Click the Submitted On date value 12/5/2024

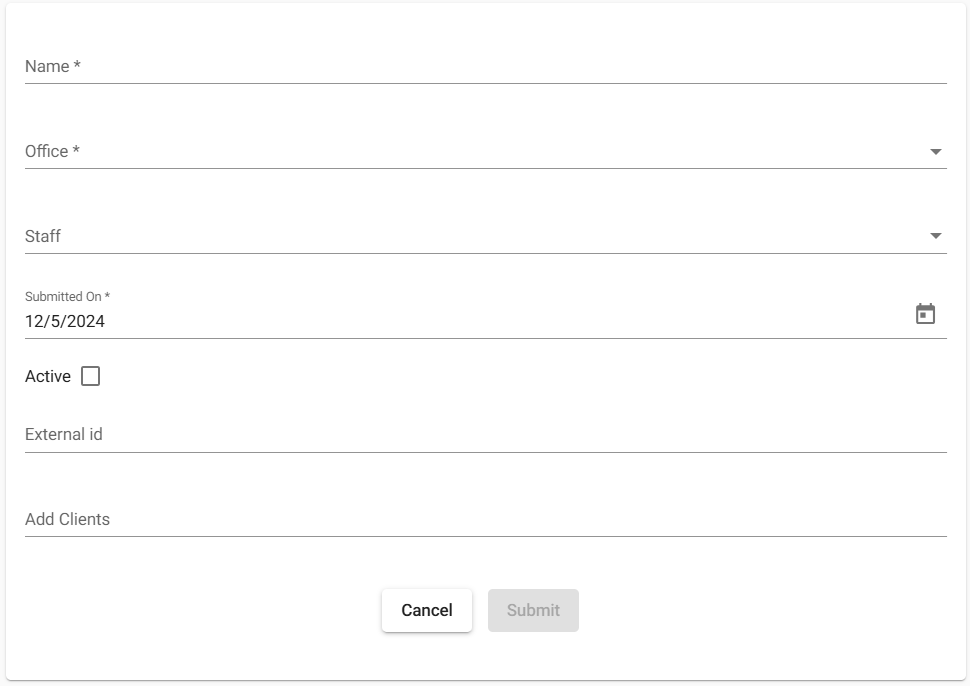(65, 321)
